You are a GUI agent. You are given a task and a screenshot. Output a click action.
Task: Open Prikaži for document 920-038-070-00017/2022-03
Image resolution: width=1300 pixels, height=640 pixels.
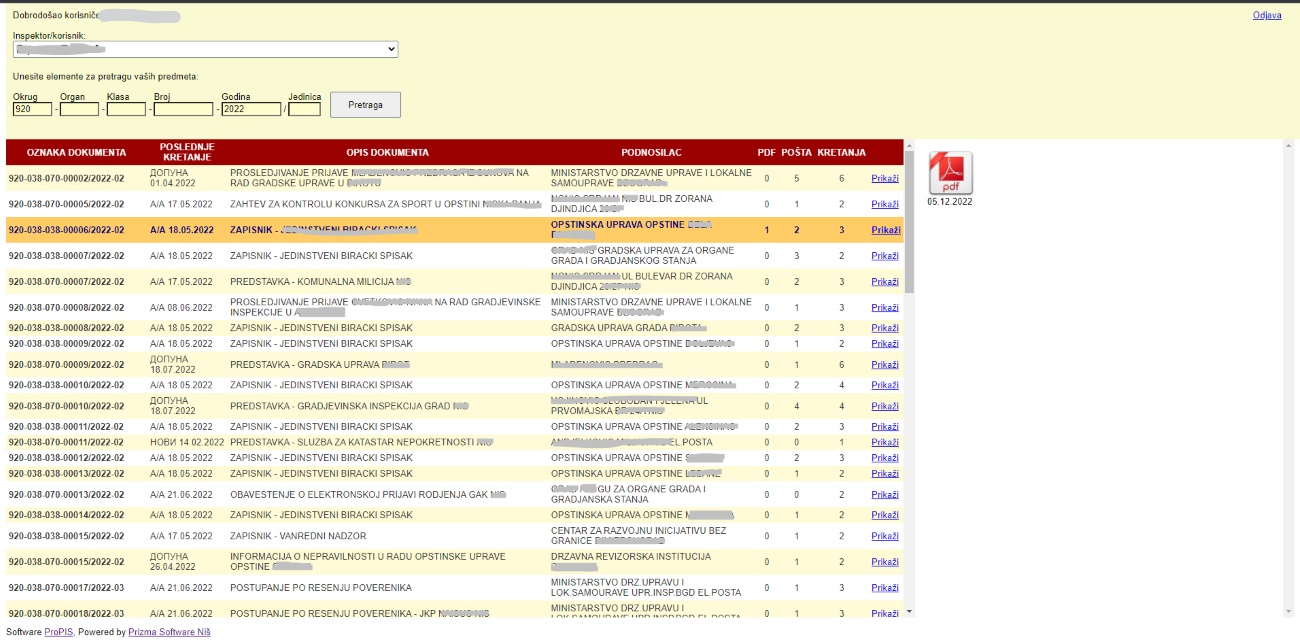885,588
